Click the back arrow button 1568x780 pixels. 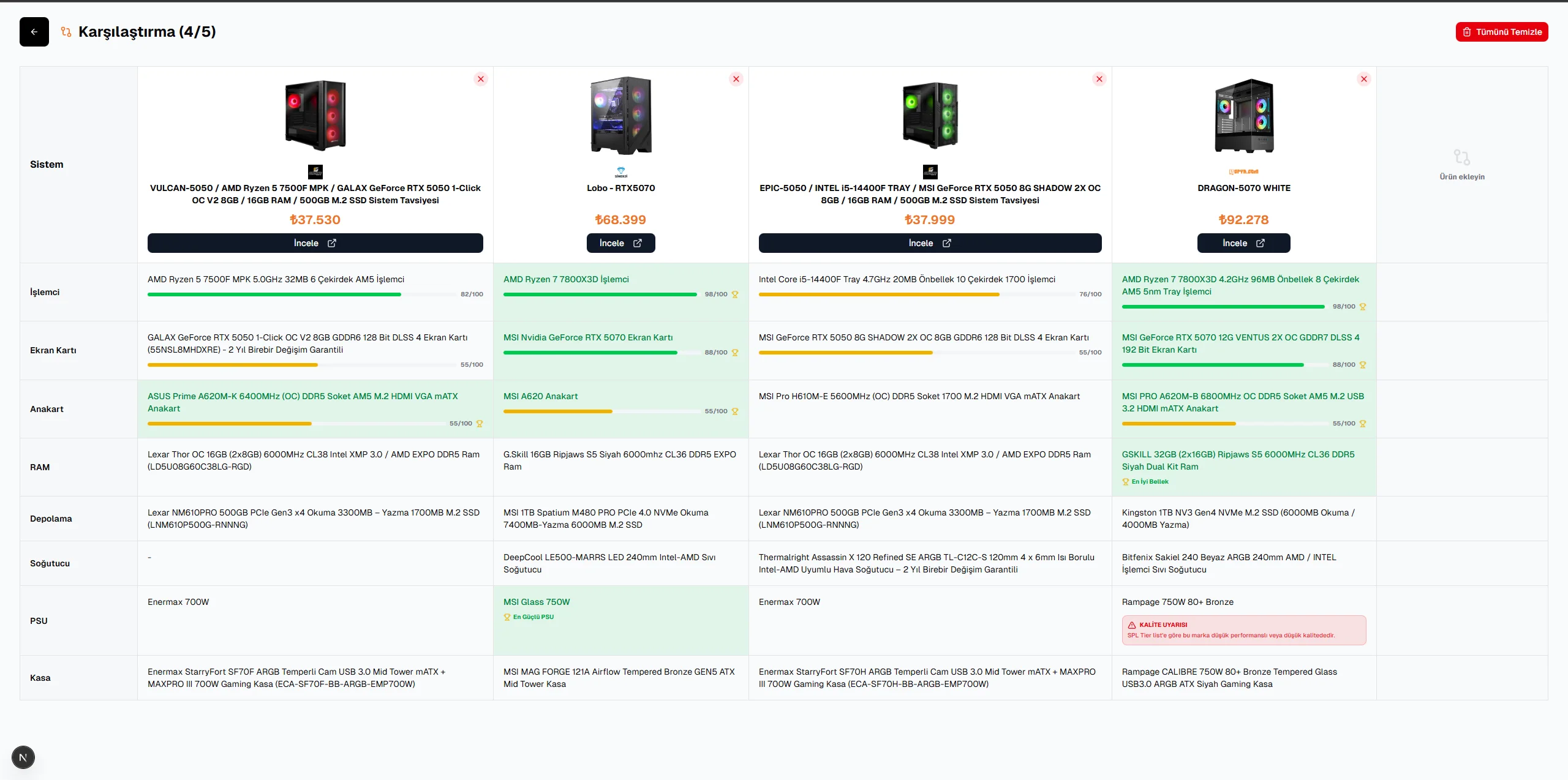pyautogui.click(x=34, y=32)
